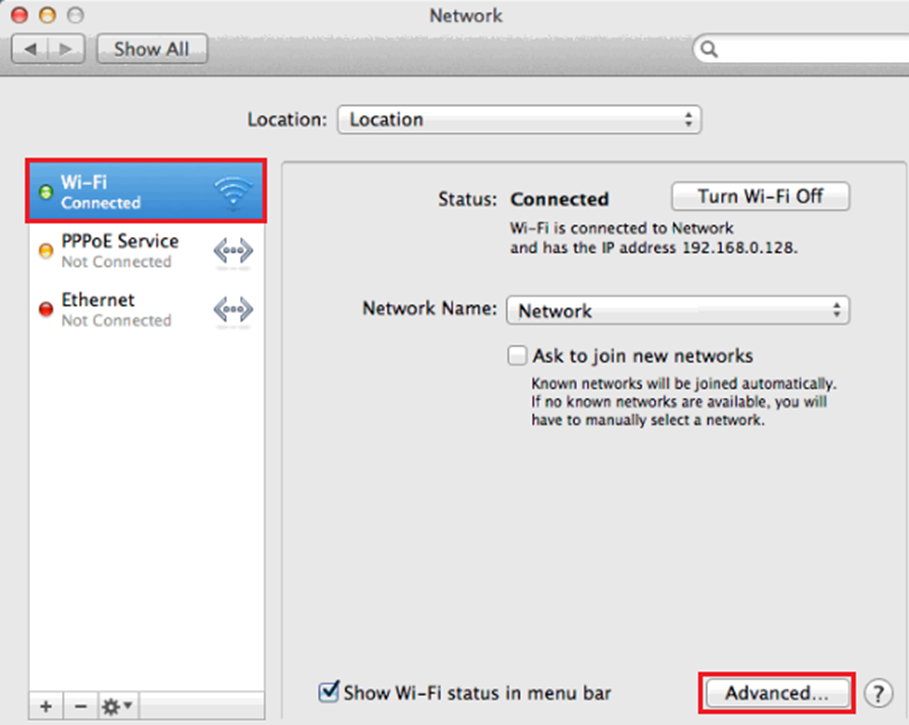Click the Ethernet connection arrows icon
Screen dimensions: 909x725
pos(233,310)
